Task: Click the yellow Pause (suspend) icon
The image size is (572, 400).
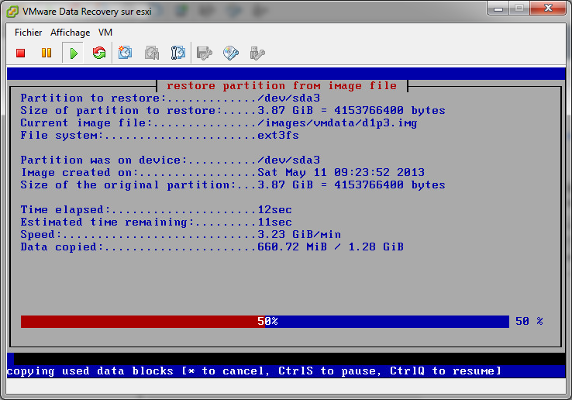Action: coord(46,53)
